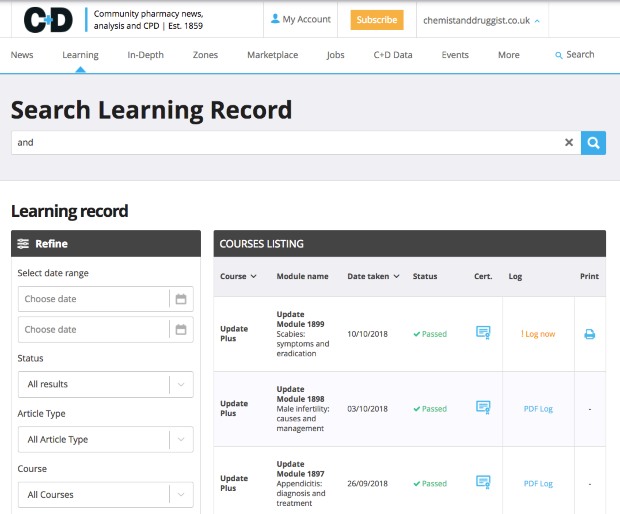The width and height of the screenshot is (620, 514).
Task: Click the COURSES LISTING heading
Action: point(261,244)
